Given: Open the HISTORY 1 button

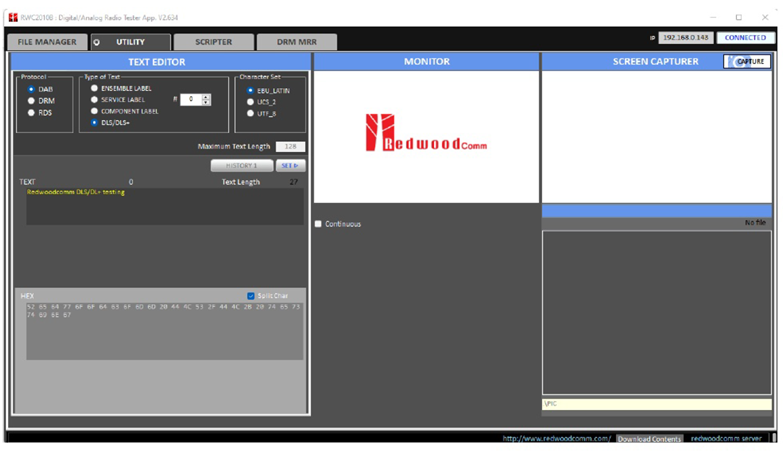Looking at the screenshot, I should tap(242, 165).
